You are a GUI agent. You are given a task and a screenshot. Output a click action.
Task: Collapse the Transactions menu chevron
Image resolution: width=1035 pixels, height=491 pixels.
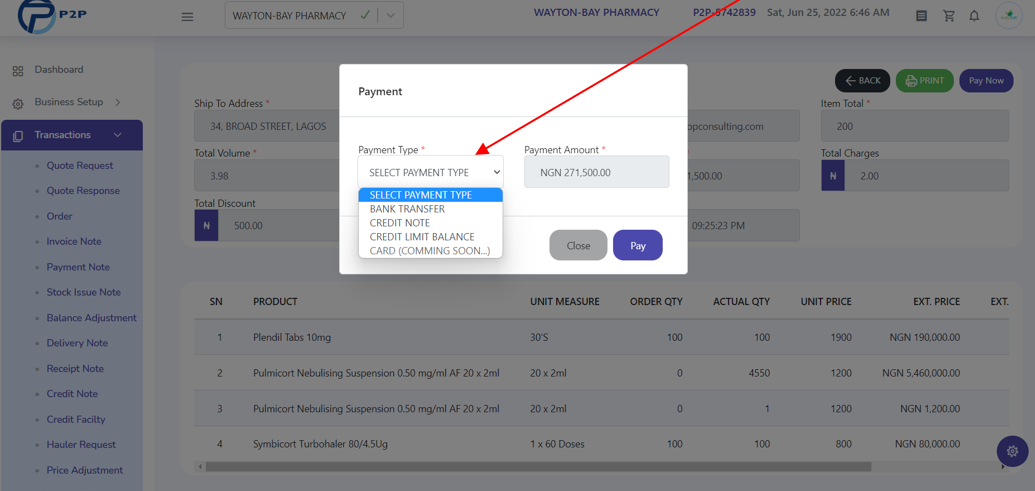pyautogui.click(x=117, y=135)
